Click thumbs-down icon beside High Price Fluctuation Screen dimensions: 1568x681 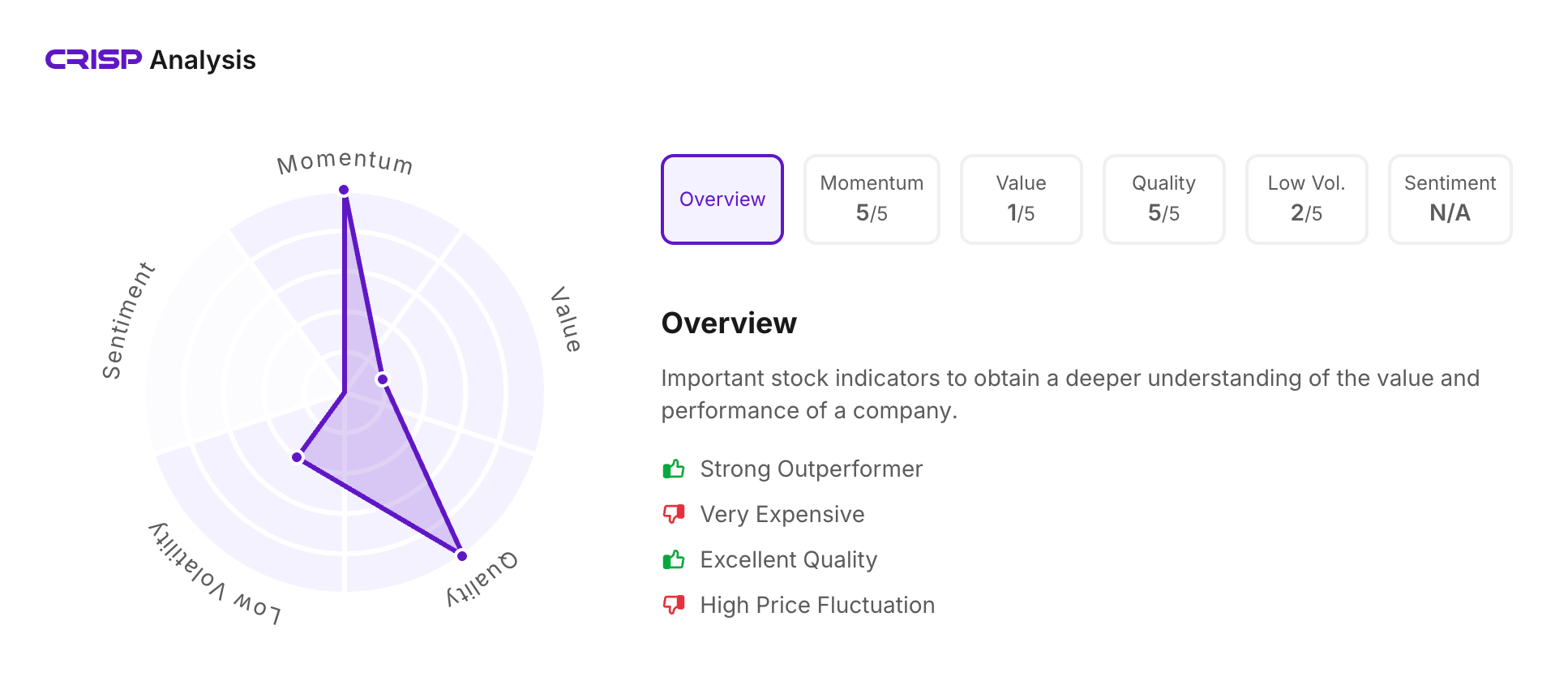[x=674, y=606]
